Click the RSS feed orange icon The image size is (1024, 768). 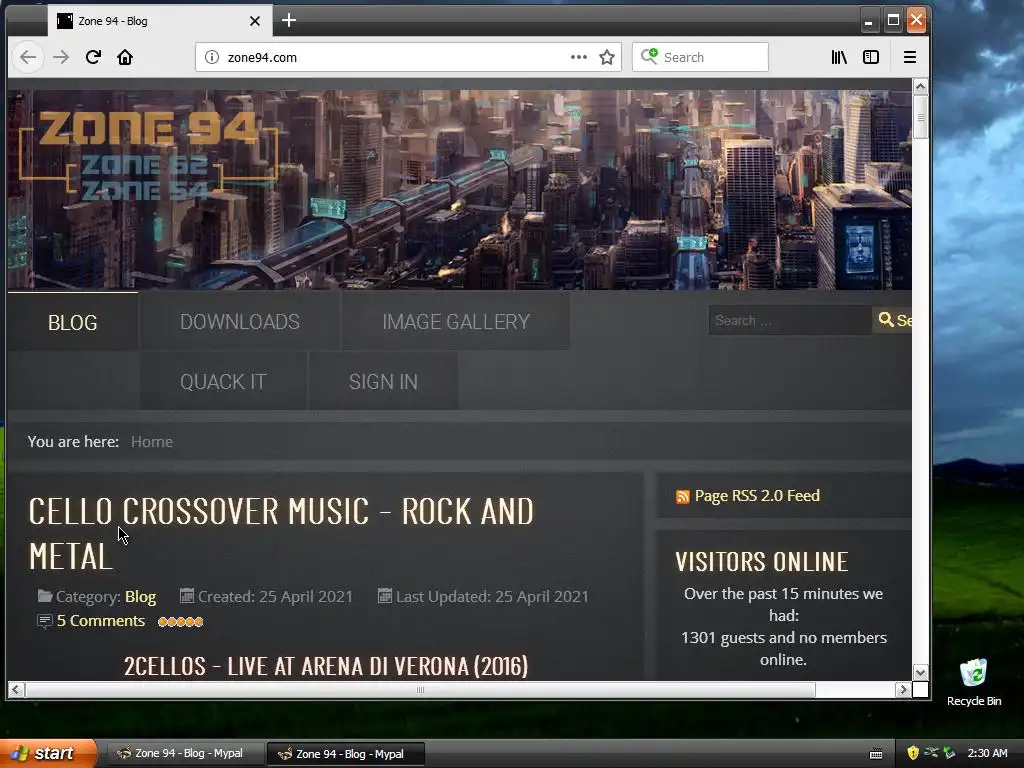pyautogui.click(x=682, y=497)
